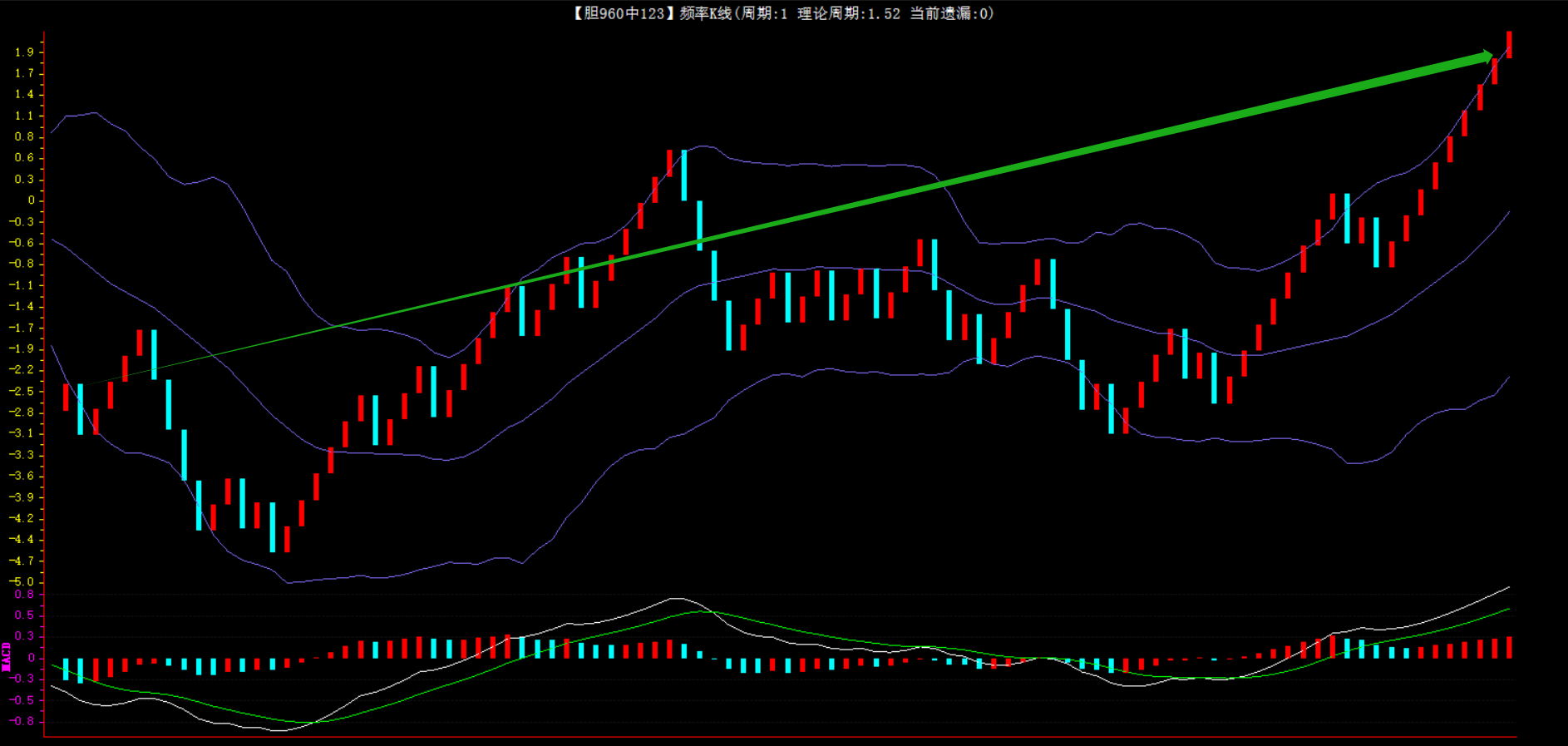Image resolution: width=1568 pixels, height=746 pixels.
Task: Click the 【胆960中123】 chart title text
Action: click(x=620, y=13)
